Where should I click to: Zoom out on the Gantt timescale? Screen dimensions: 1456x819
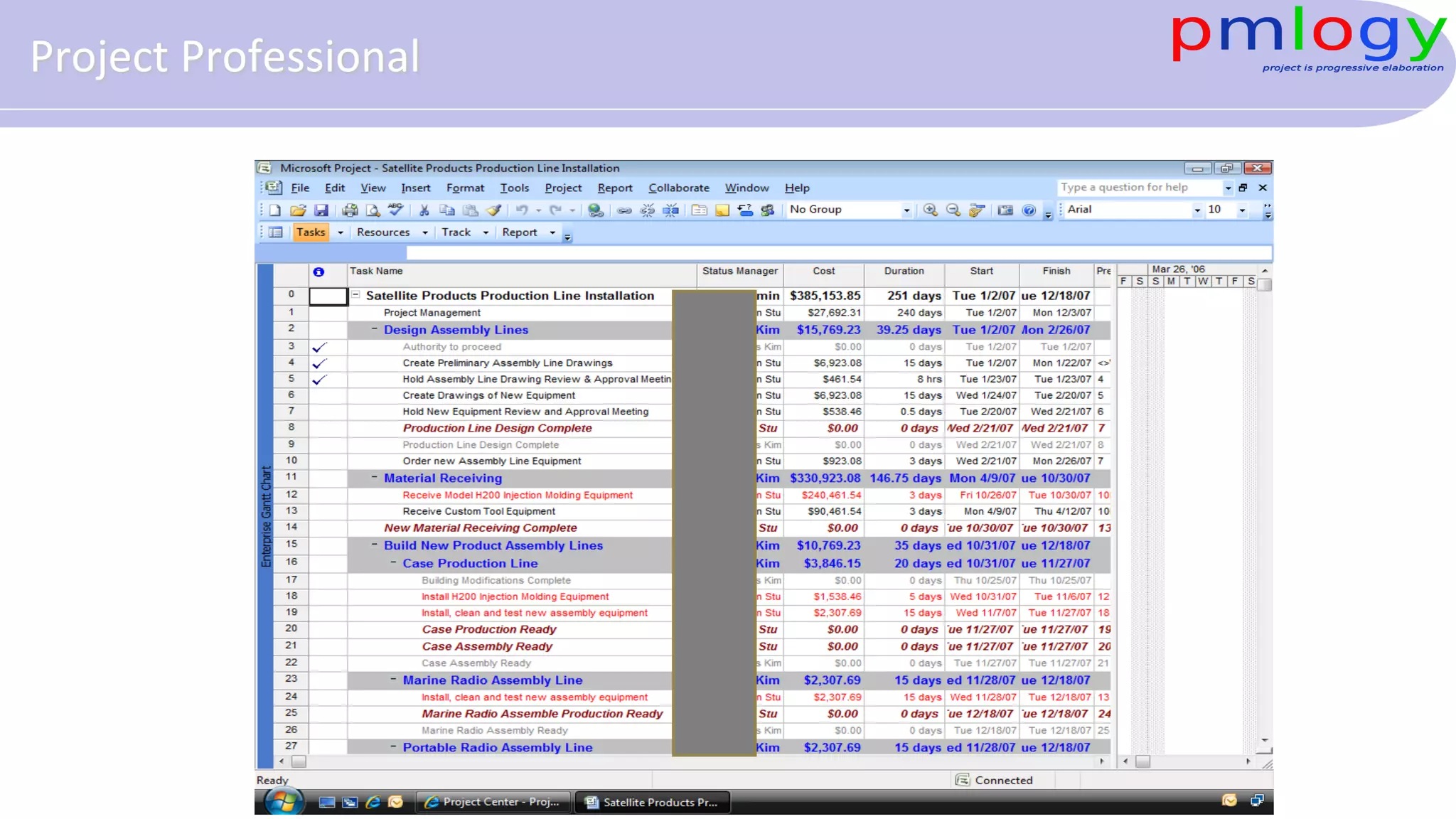coord(953,210)
